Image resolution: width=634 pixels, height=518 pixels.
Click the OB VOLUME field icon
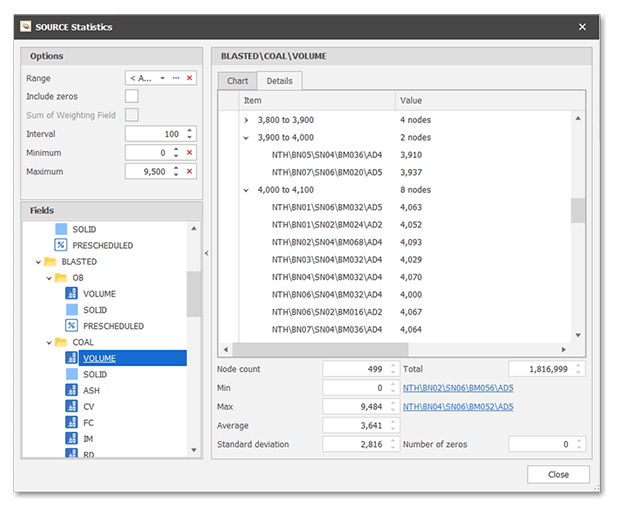(x=72, y=294)
